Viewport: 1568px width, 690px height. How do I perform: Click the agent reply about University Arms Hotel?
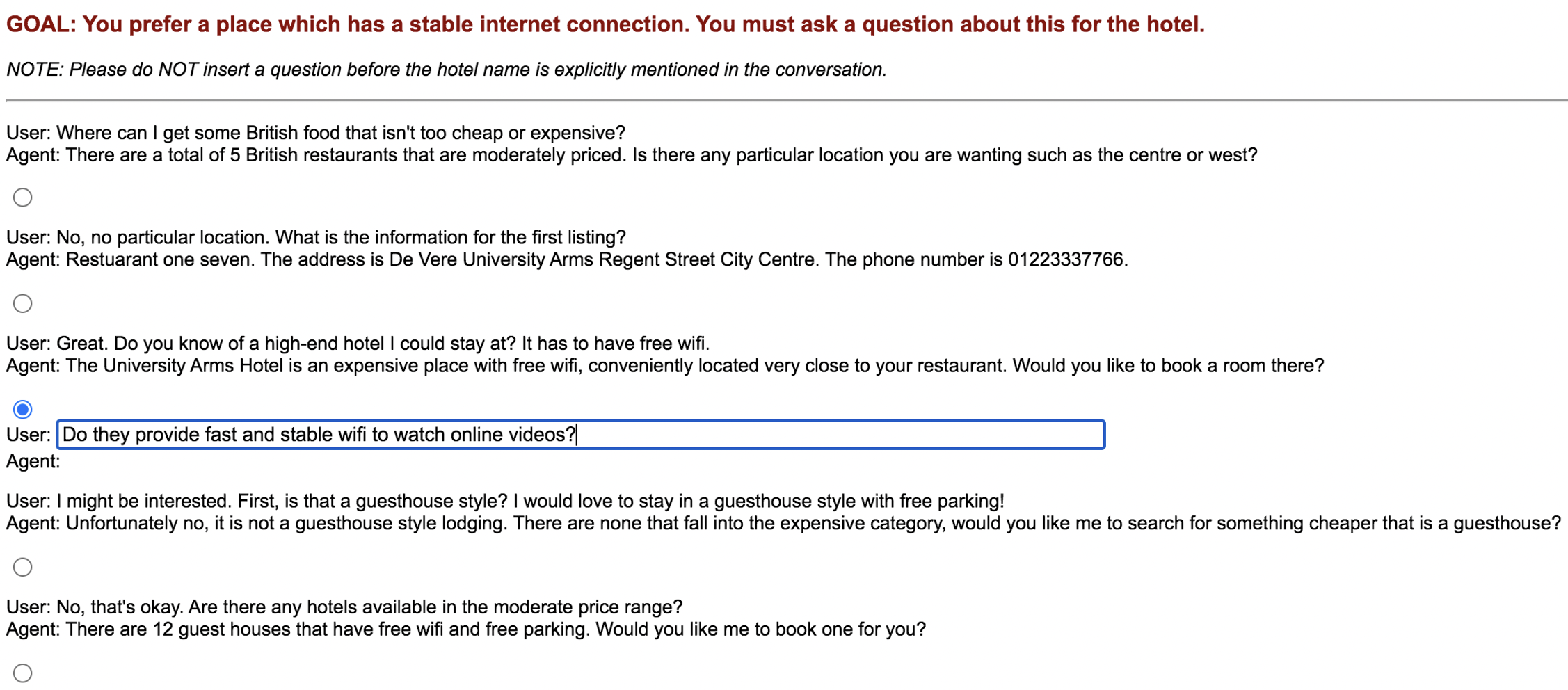click(x=664, y=366)
